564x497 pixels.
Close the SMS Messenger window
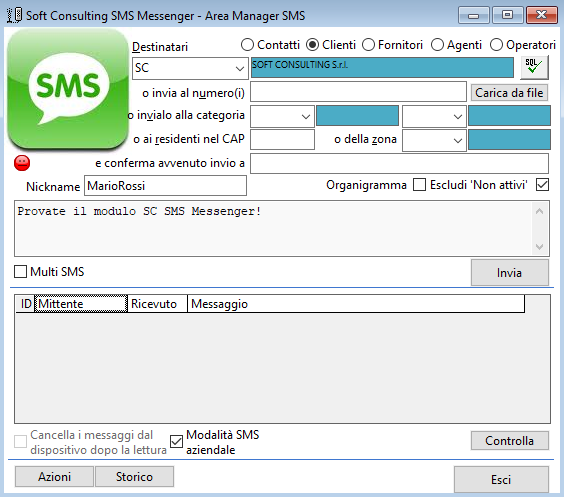(x=542, y=15)
